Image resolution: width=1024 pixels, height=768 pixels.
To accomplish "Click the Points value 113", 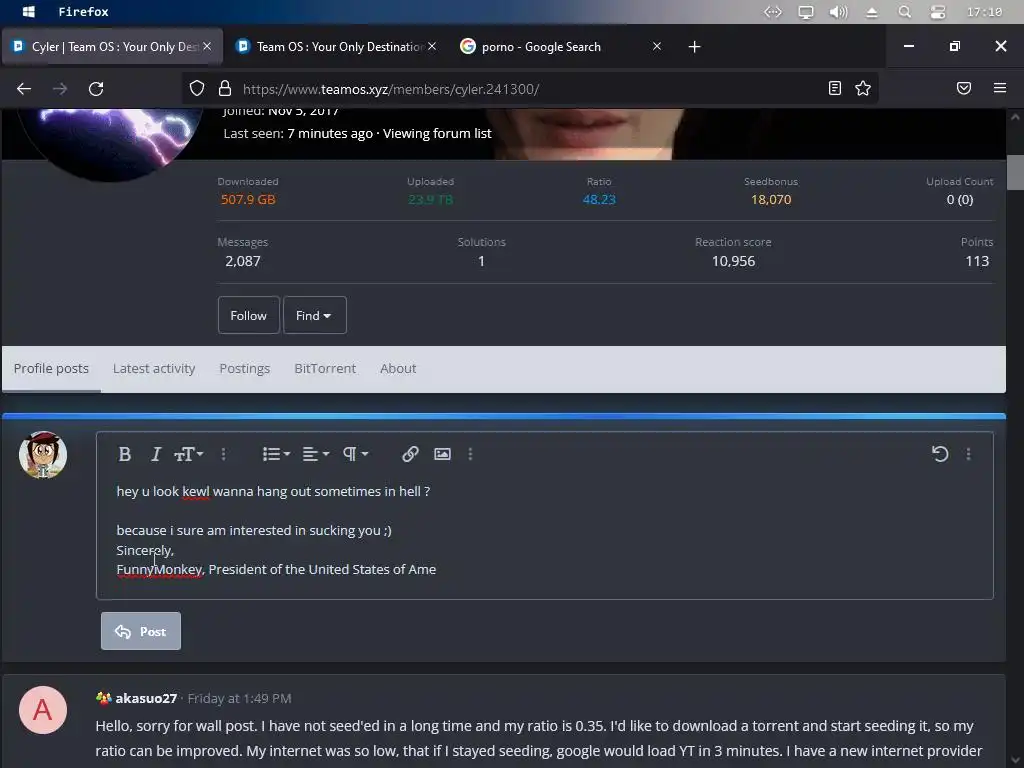I will click(977, 261).
